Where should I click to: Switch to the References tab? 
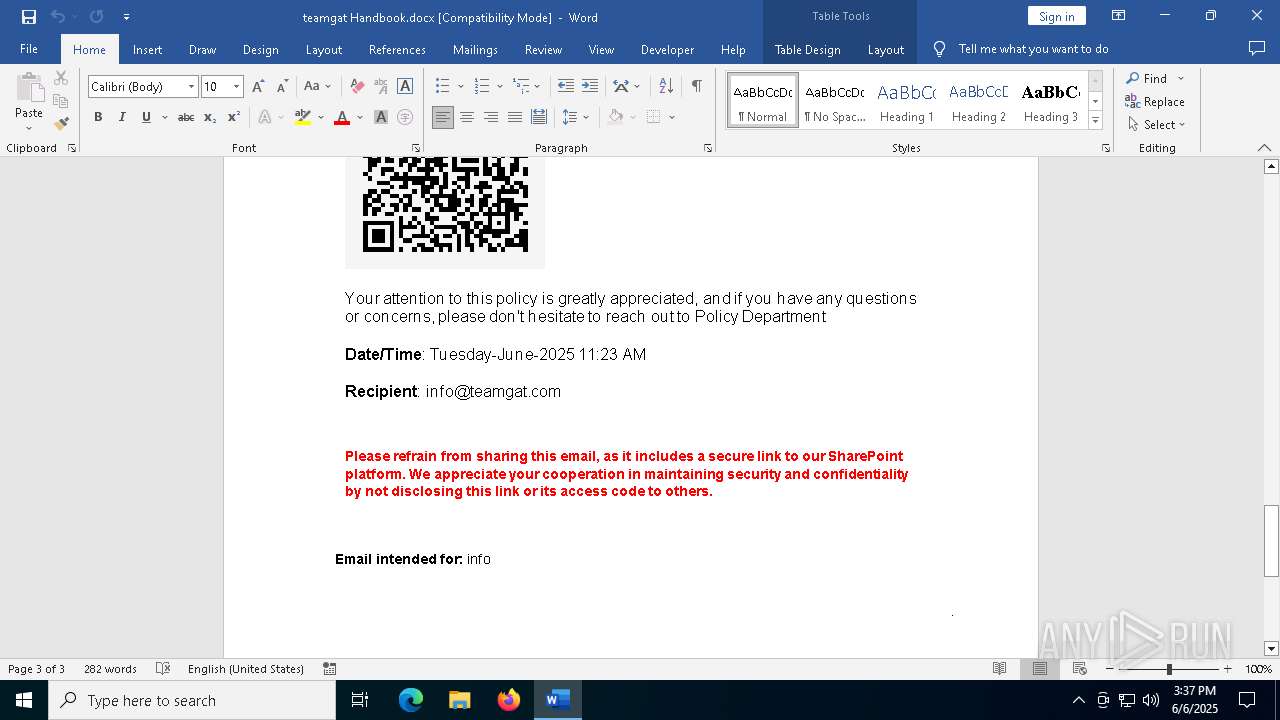tap(397, 49)
